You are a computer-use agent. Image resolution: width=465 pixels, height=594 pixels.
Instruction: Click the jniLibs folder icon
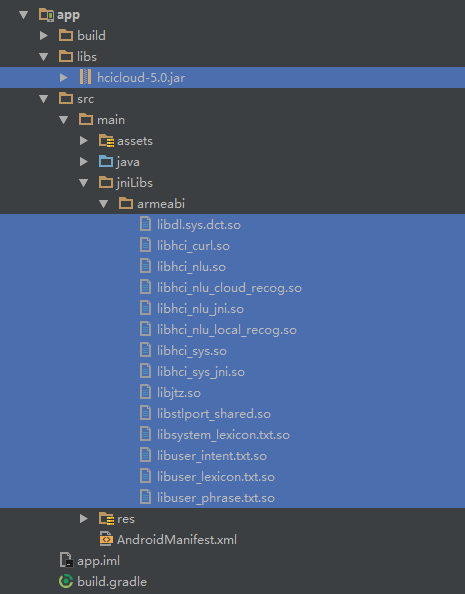[106, 182]
